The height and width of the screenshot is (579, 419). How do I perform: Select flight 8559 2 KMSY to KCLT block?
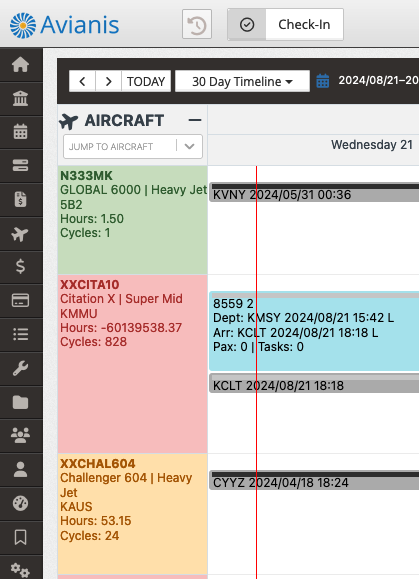[x=314, y=331]
